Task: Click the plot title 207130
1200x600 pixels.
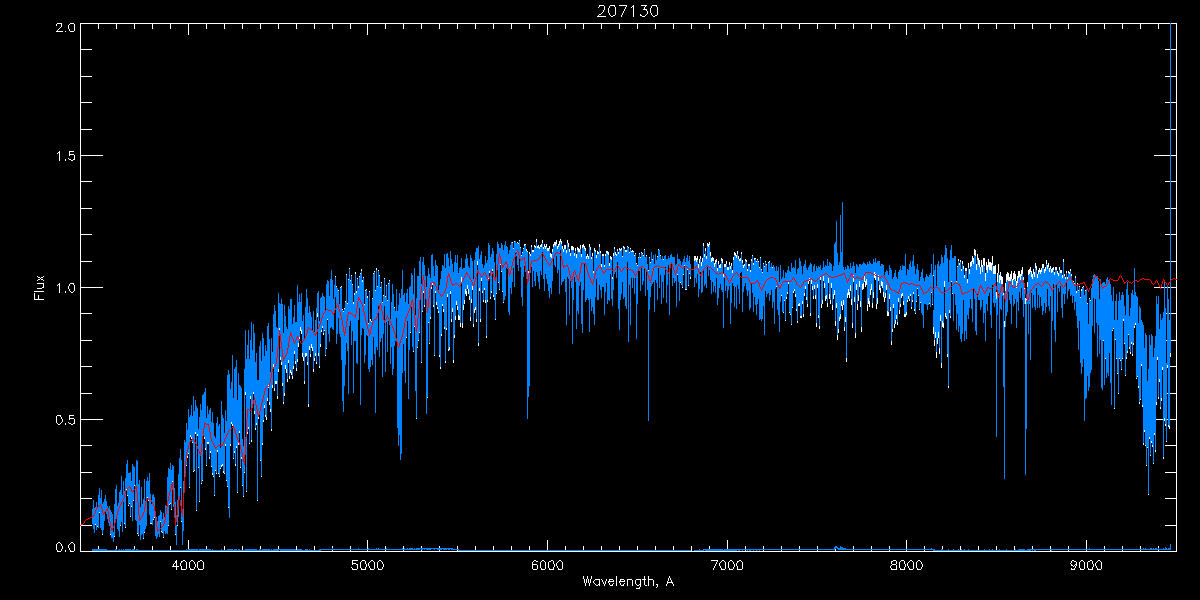Action: point(628,11)
